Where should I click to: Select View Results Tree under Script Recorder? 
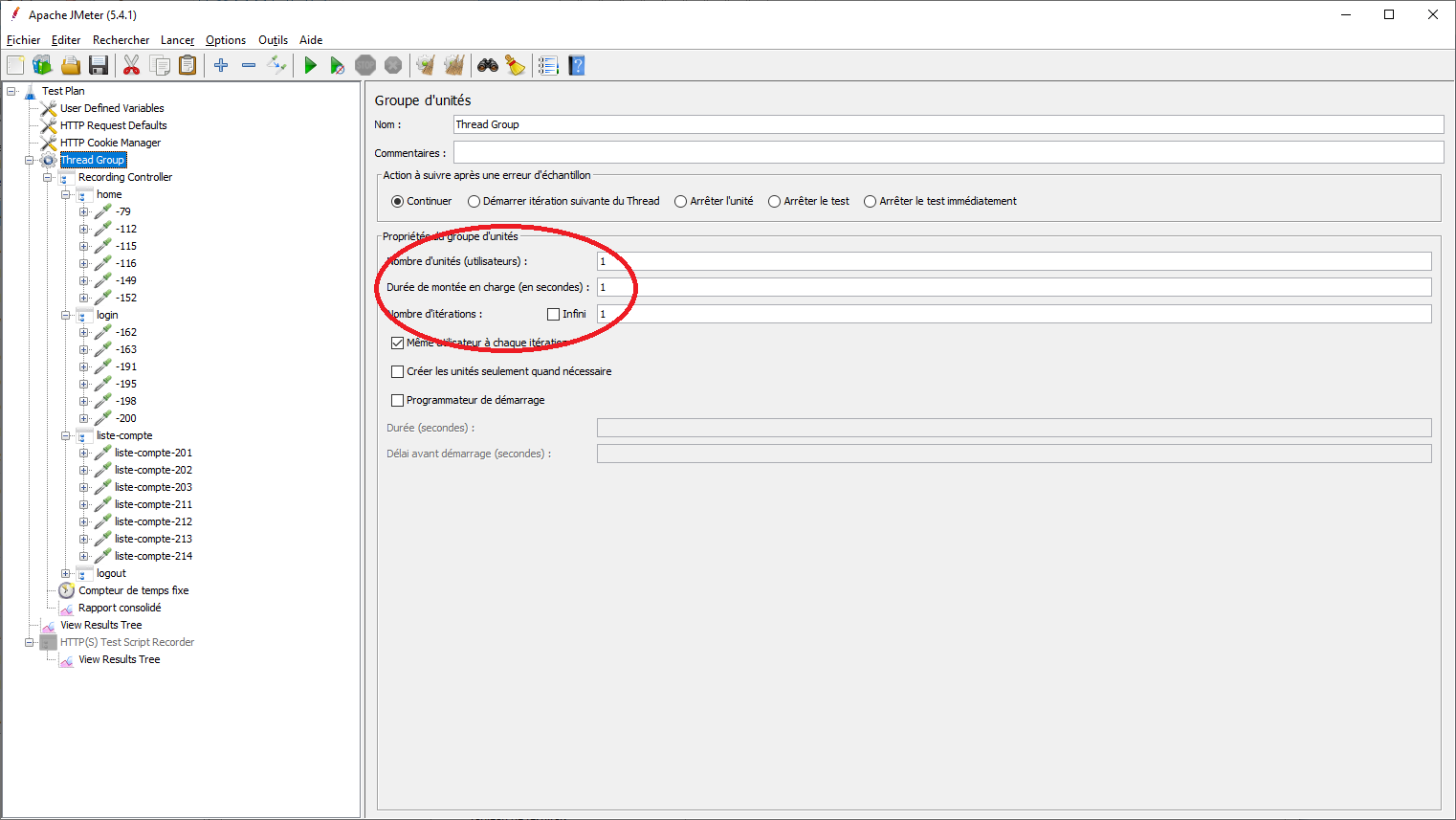pyautogui.click(x=119, y=659)
